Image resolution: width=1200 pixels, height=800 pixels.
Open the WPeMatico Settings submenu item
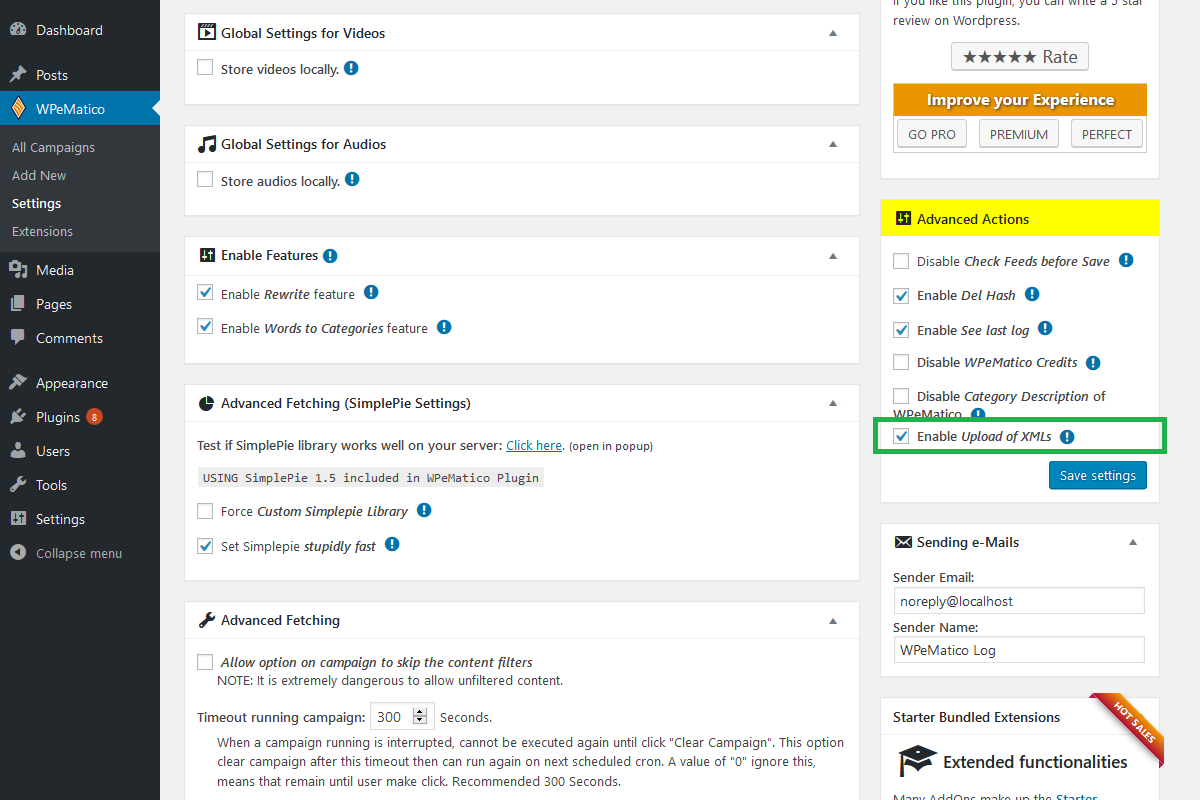(36, 203)
